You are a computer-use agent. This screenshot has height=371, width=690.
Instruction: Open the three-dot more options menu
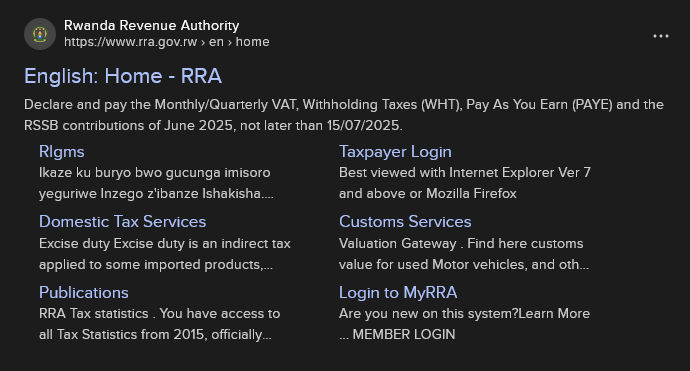click(661, 36)
